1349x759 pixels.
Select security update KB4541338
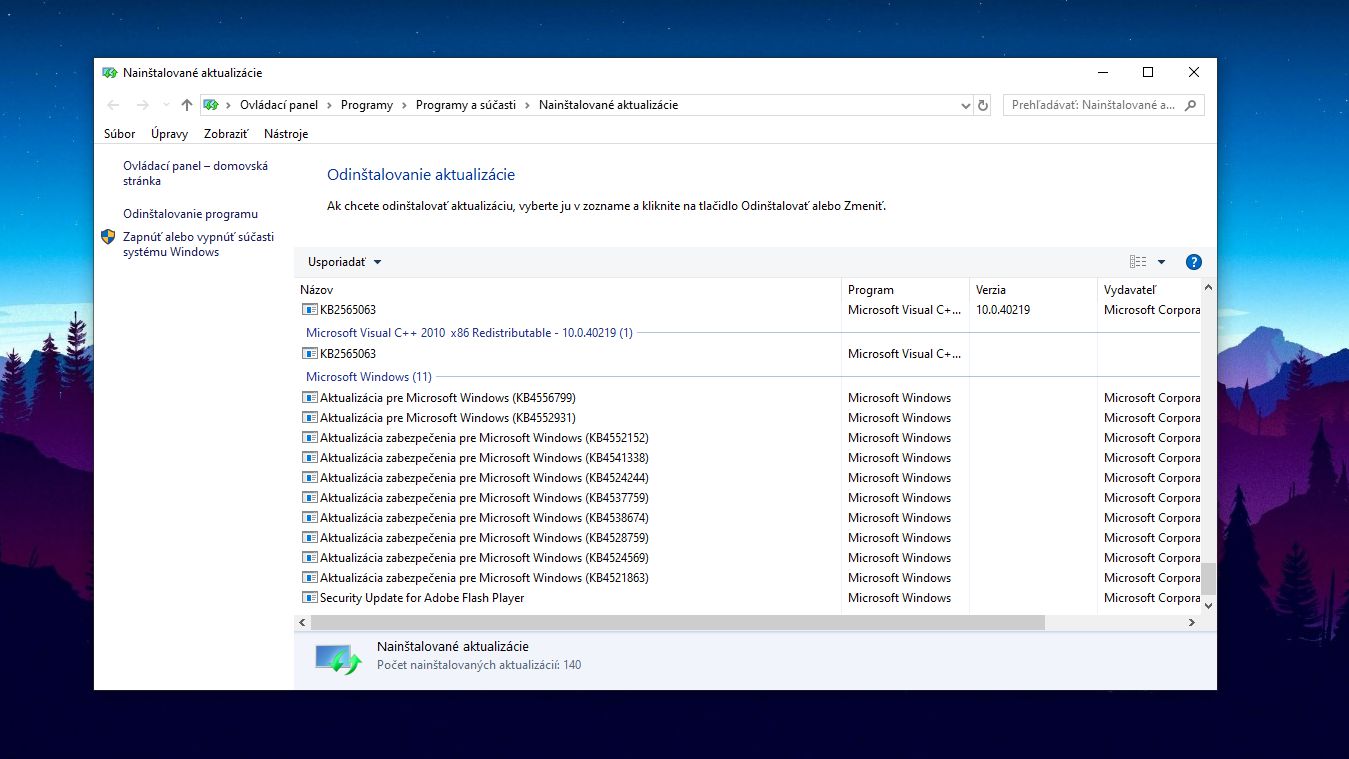[748, 458]
